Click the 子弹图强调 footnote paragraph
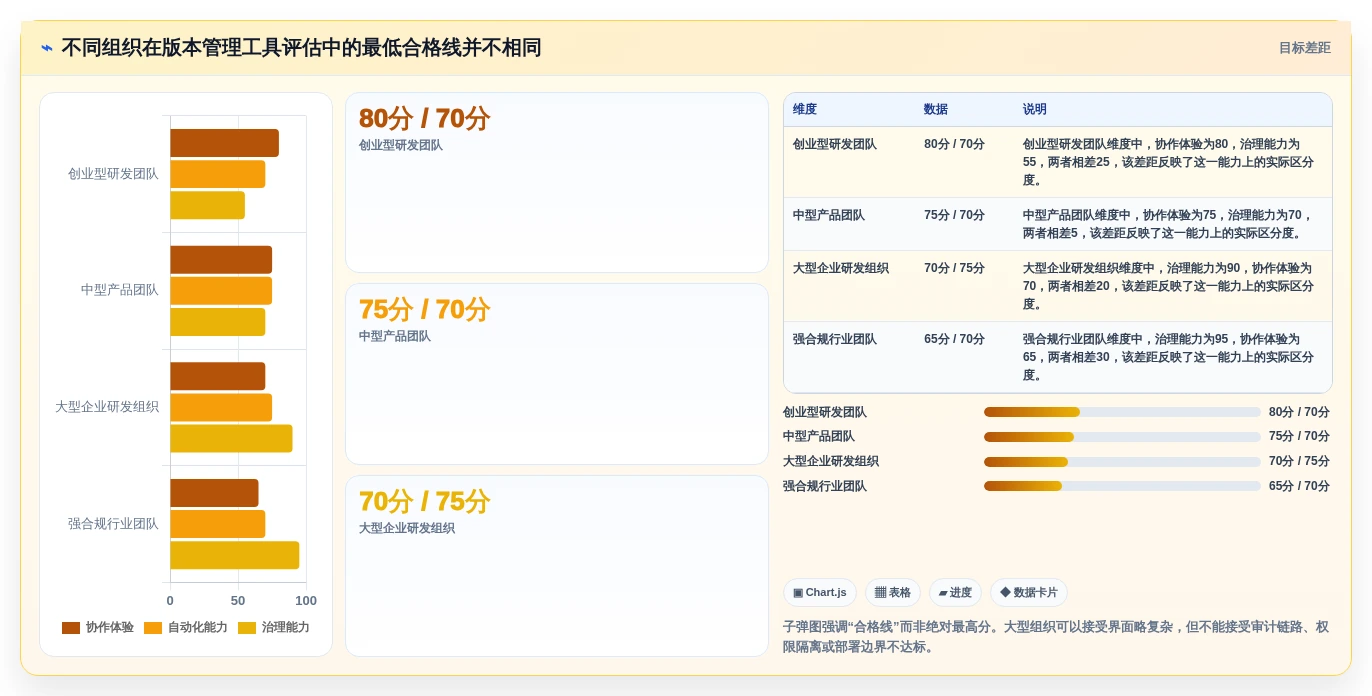Viewport: 1372px width, 696px height. point(1056,636)
